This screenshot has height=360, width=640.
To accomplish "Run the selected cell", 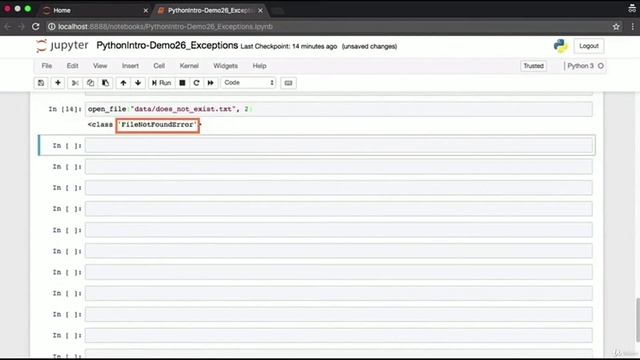I will click(162, 83).
